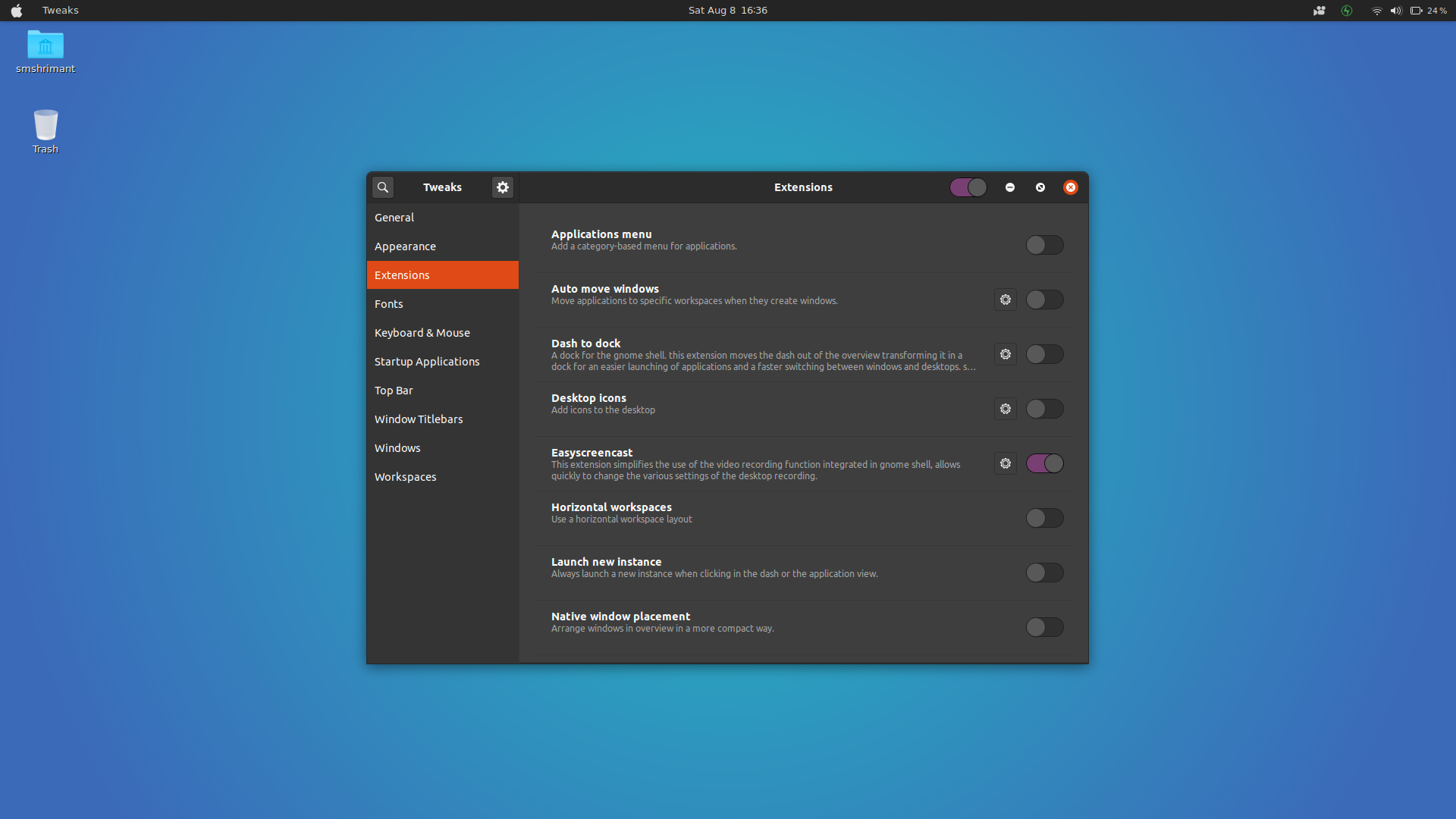Click the volume icon in top bar
The width and height of the screenshot is (1456, 819).
[x=1396, y=11]
